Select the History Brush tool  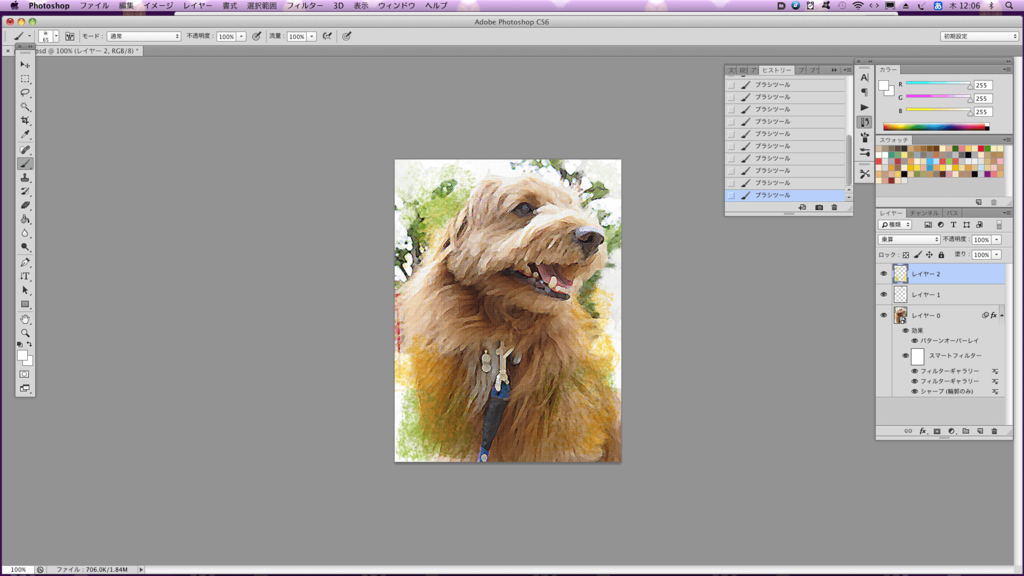point(25,191)
